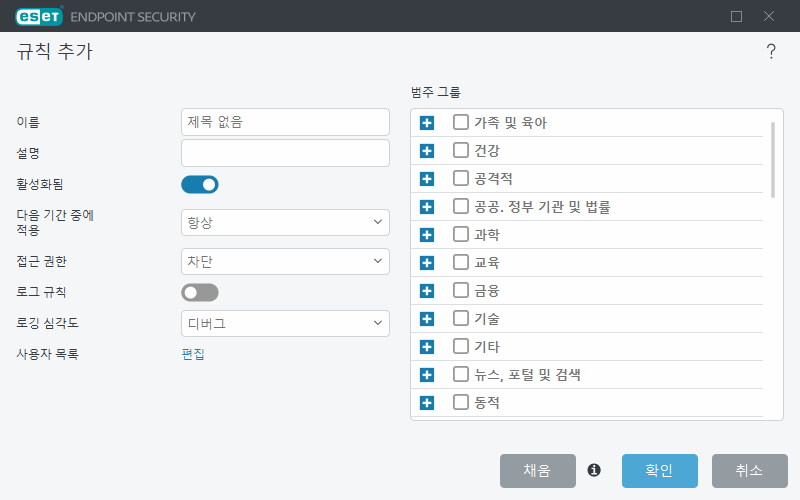
Task: Click the category list scrollbar
Action: tap(773, 160)
